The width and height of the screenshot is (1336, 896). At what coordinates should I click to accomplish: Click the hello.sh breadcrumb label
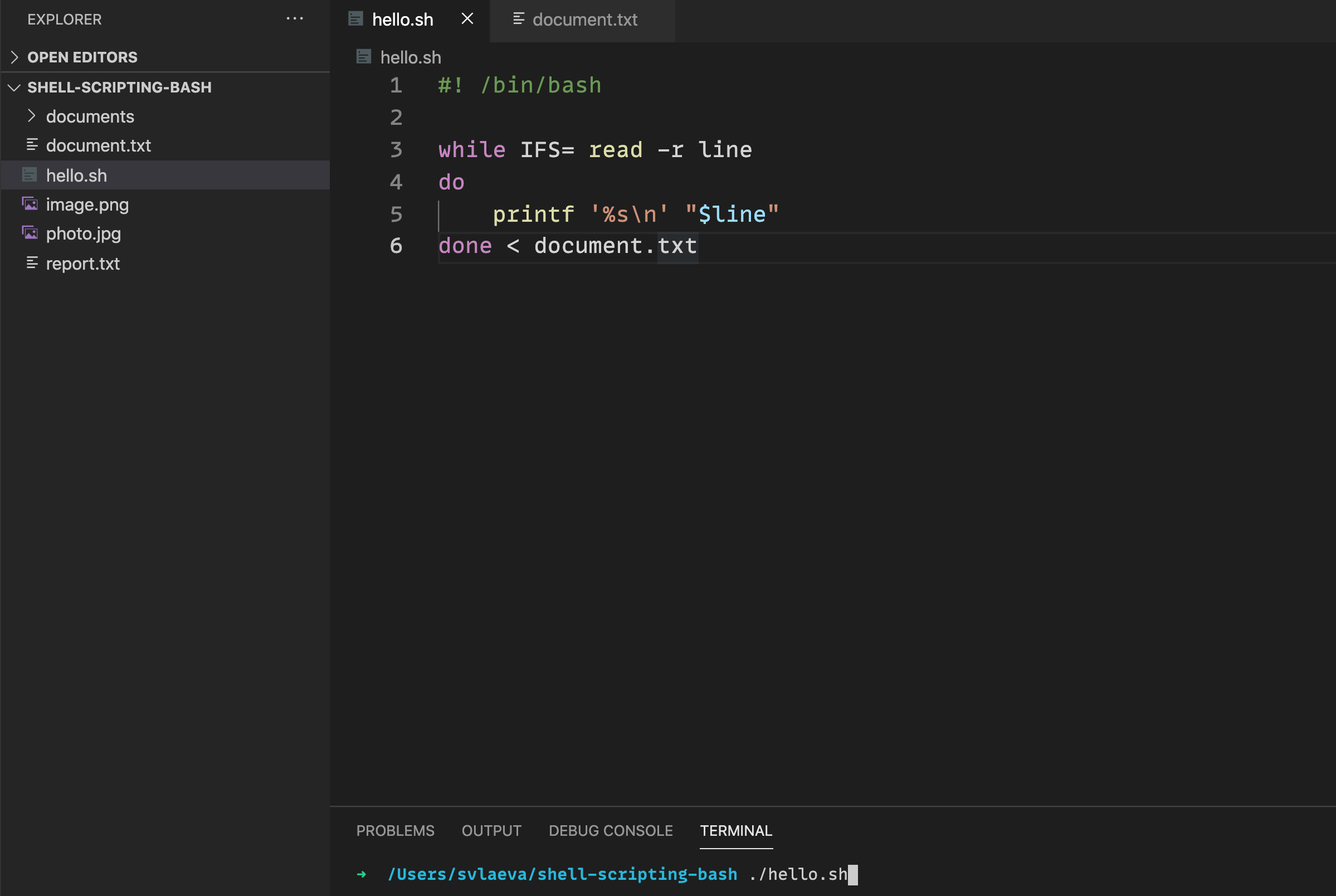[410, 58]
